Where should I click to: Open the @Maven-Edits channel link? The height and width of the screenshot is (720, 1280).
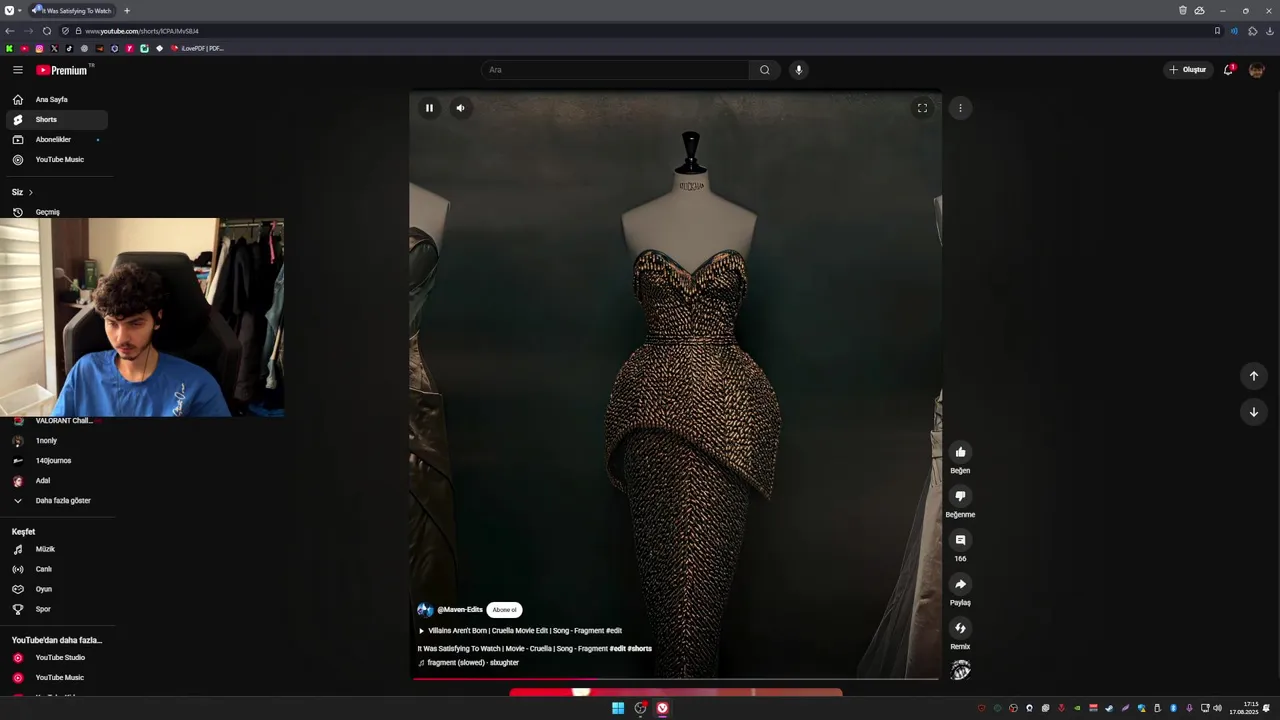(x=459, y=610)
